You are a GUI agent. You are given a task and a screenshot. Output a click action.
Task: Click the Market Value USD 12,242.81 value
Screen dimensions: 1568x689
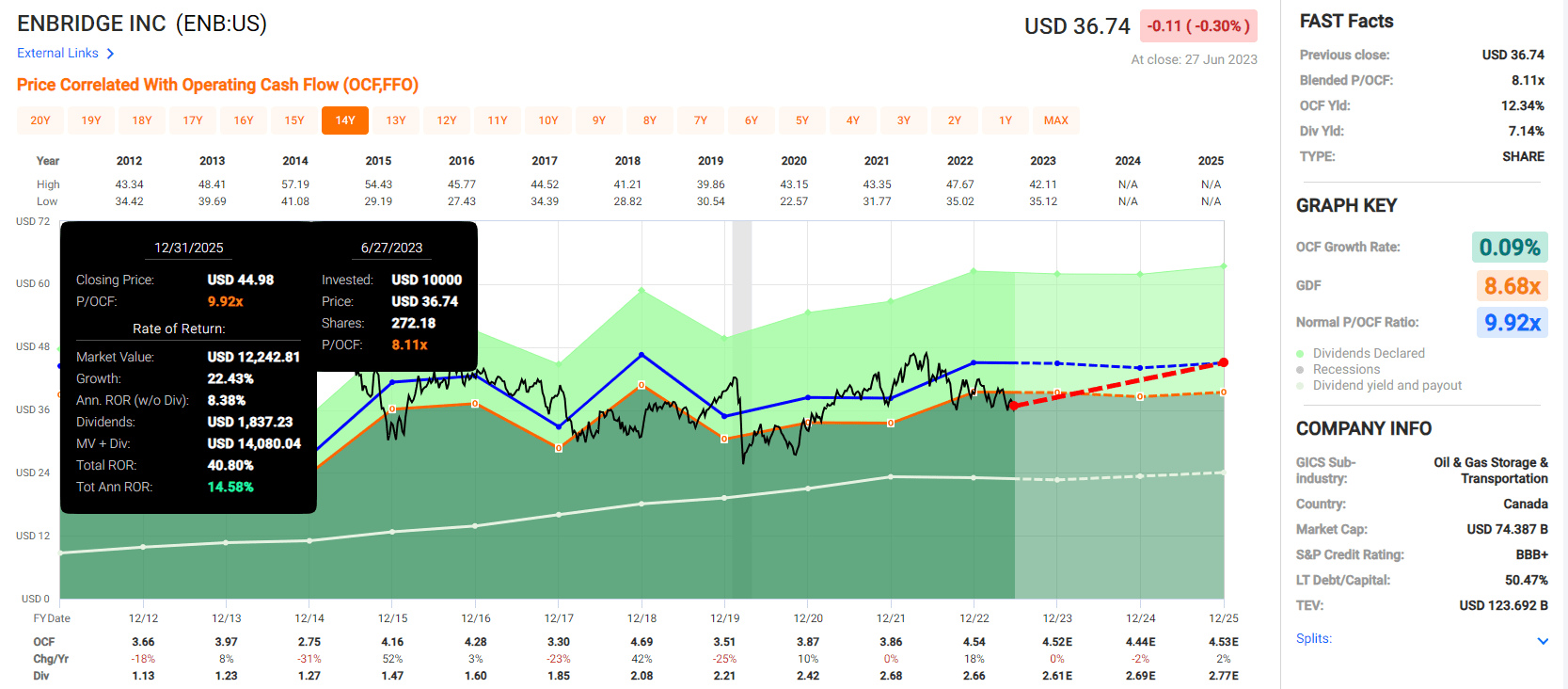click(254, 357)
